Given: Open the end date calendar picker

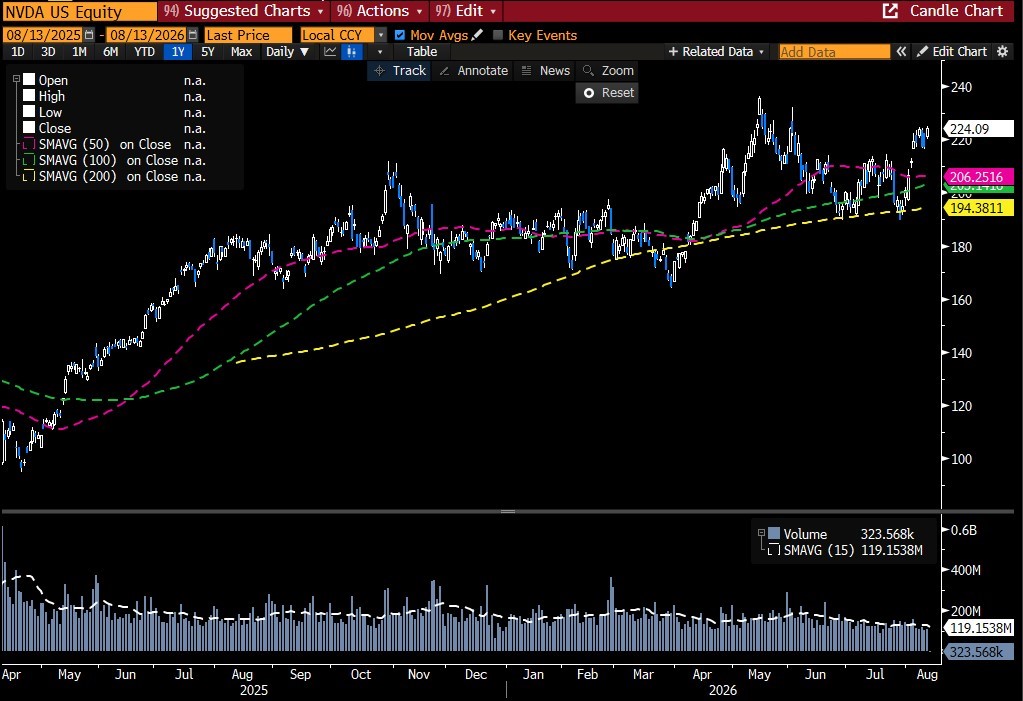Looking at the screenshot, I should coord(192,35).
